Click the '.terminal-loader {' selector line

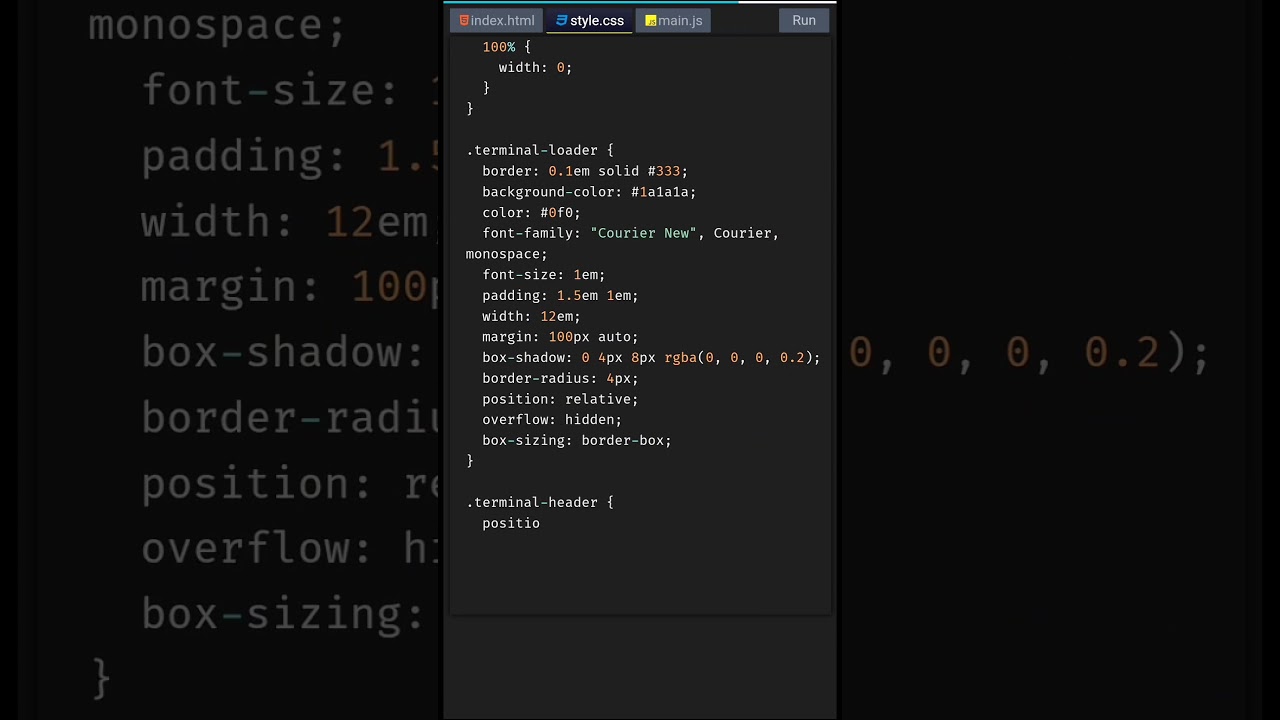click(540, 150)
